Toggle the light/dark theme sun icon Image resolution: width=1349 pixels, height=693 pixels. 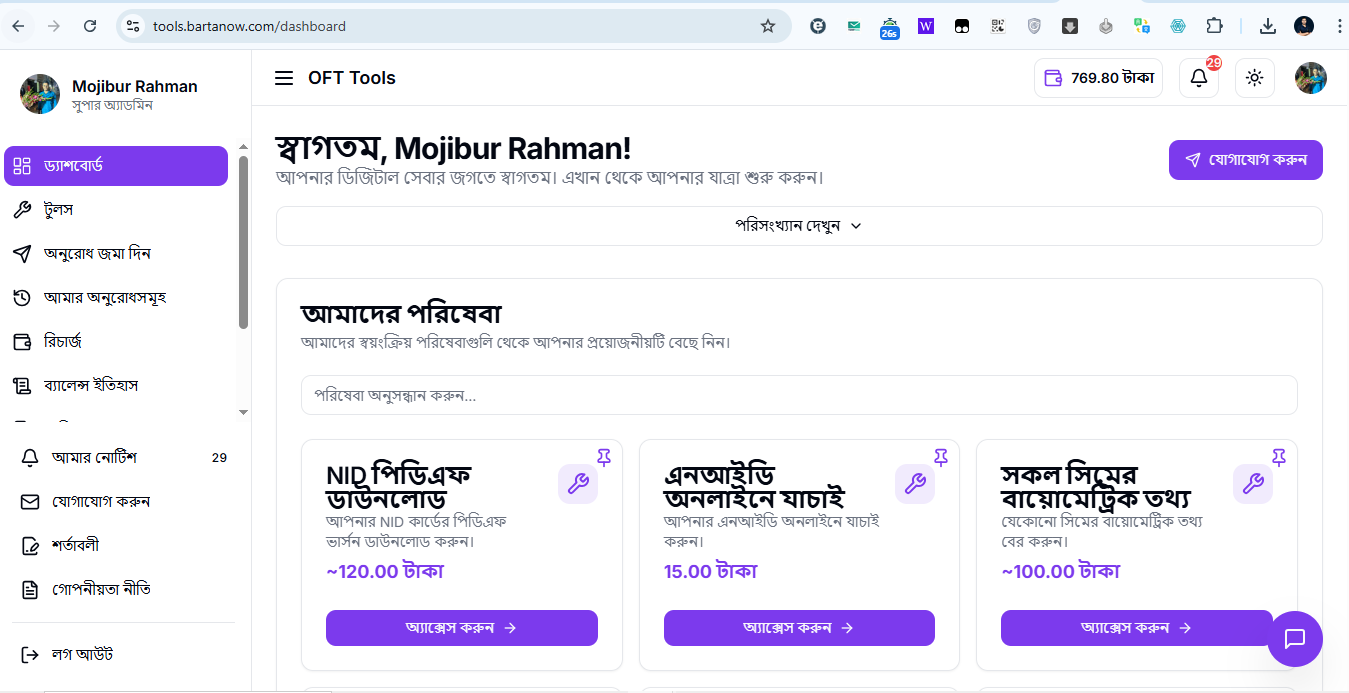point(1255,78)
